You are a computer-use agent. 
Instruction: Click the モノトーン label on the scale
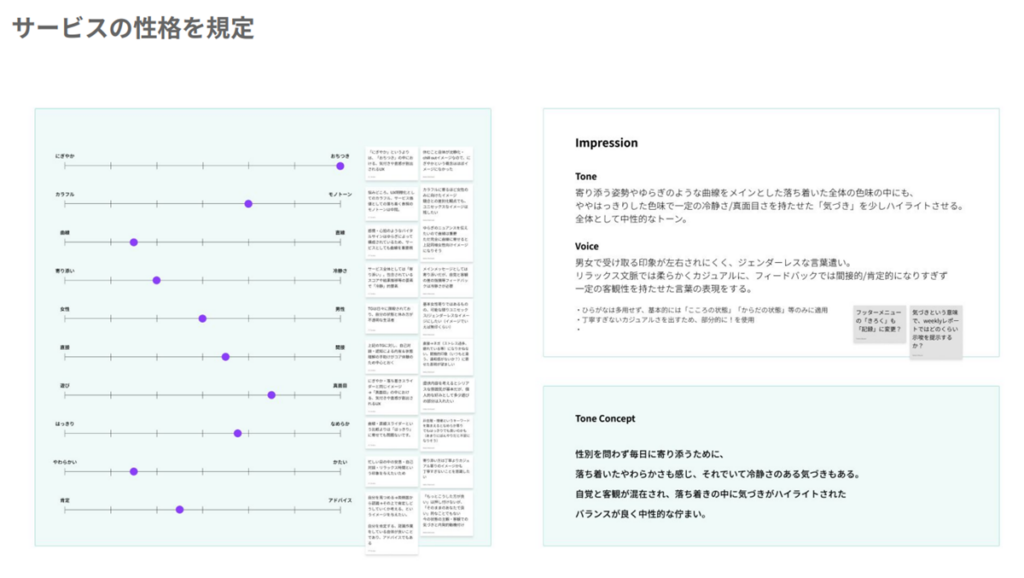340,195
